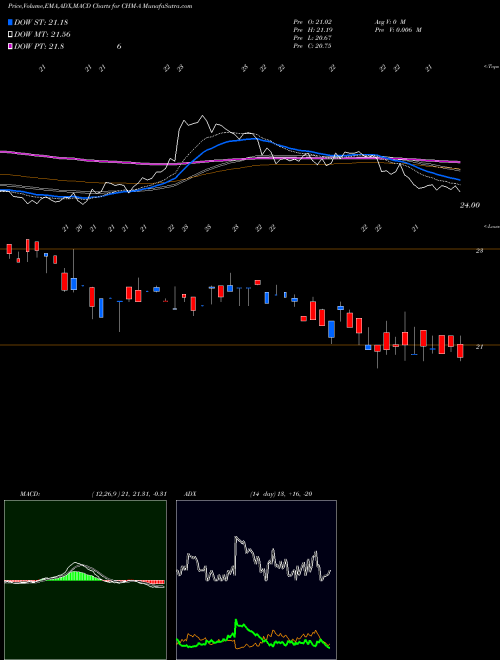500x660 pixels.
Task: Click the ADX '(14 day) 18, +16, -20' values
Action: coord(281,494)
